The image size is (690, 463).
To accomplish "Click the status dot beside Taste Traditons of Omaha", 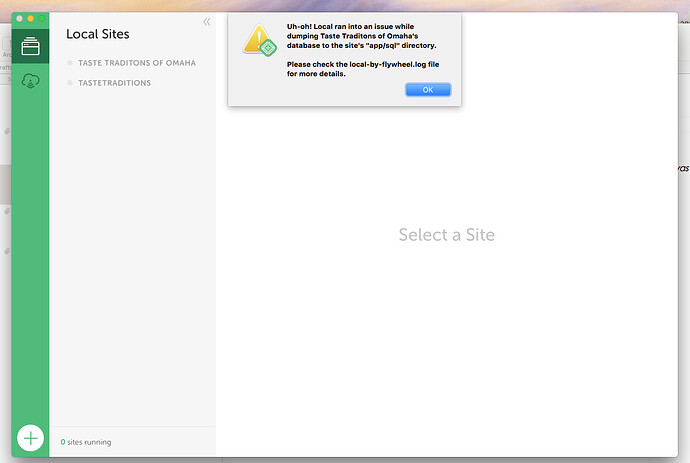I will (70, 63).
